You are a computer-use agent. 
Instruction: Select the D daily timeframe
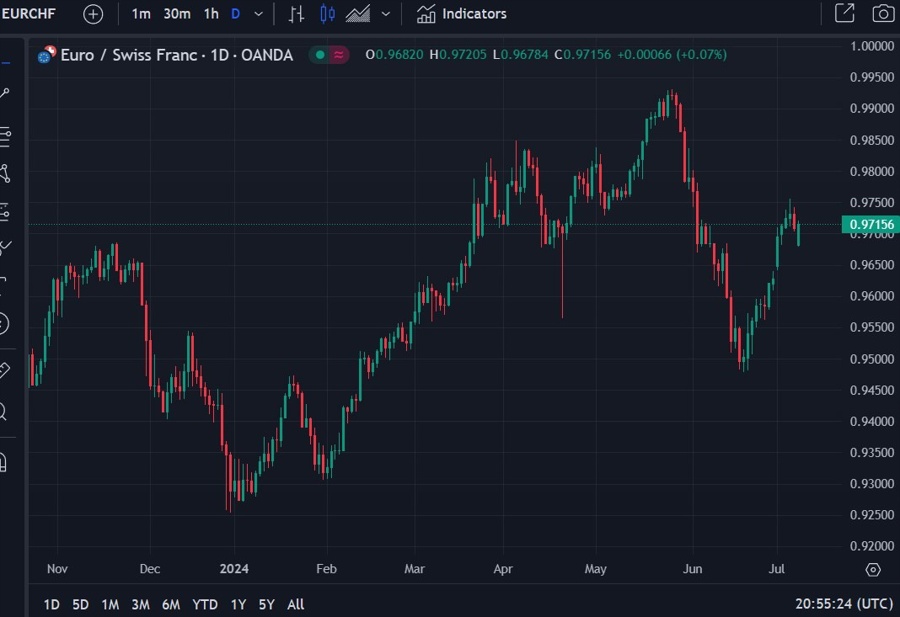point(235,14)
